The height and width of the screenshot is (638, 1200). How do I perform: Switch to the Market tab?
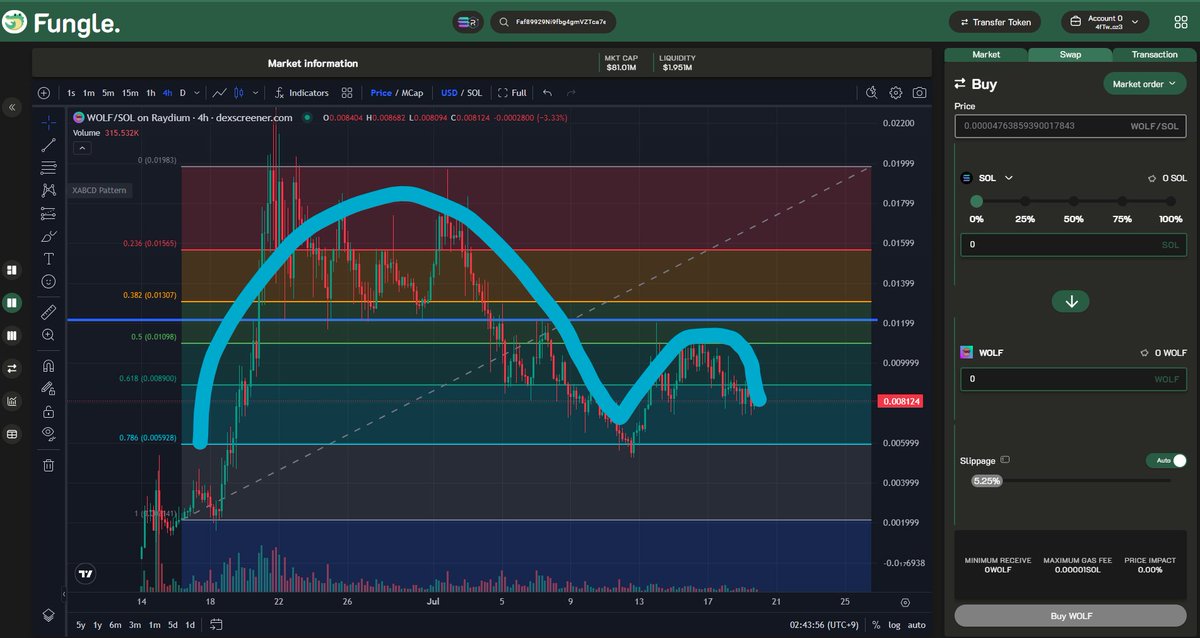click(x=986, y=54)
